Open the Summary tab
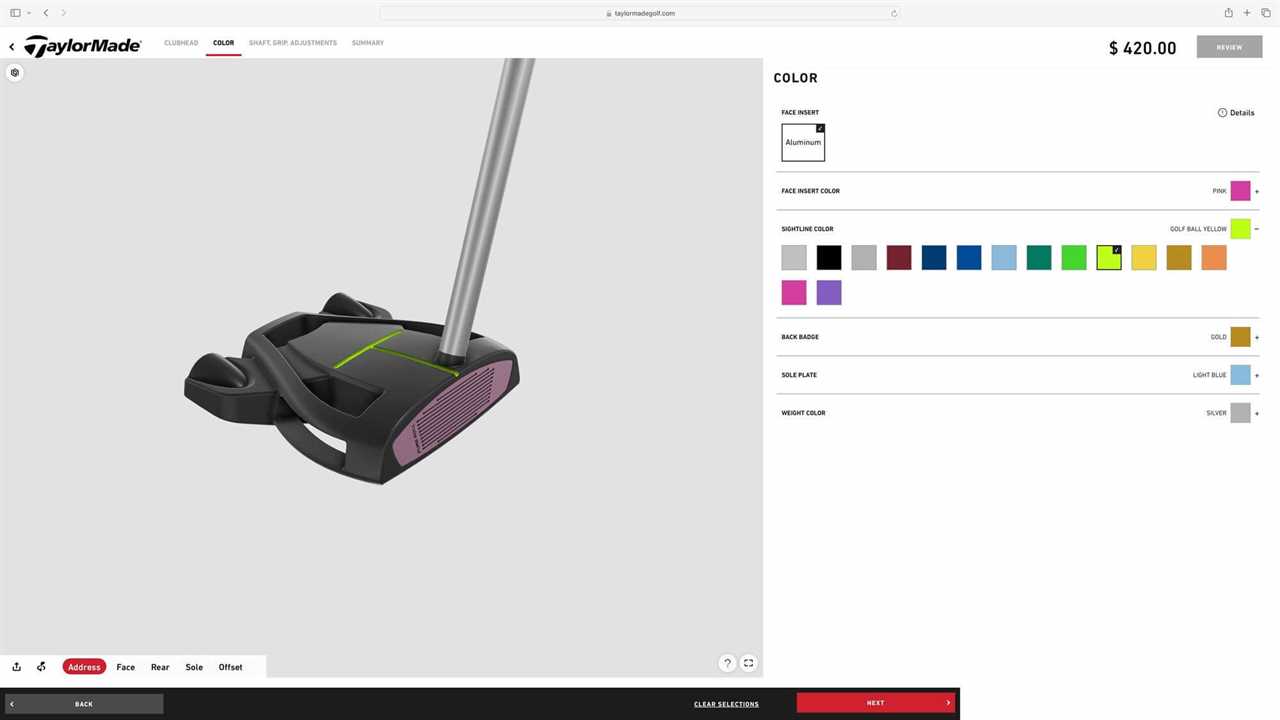This screenshot has height=720, width=1280. tap(368, 43)
